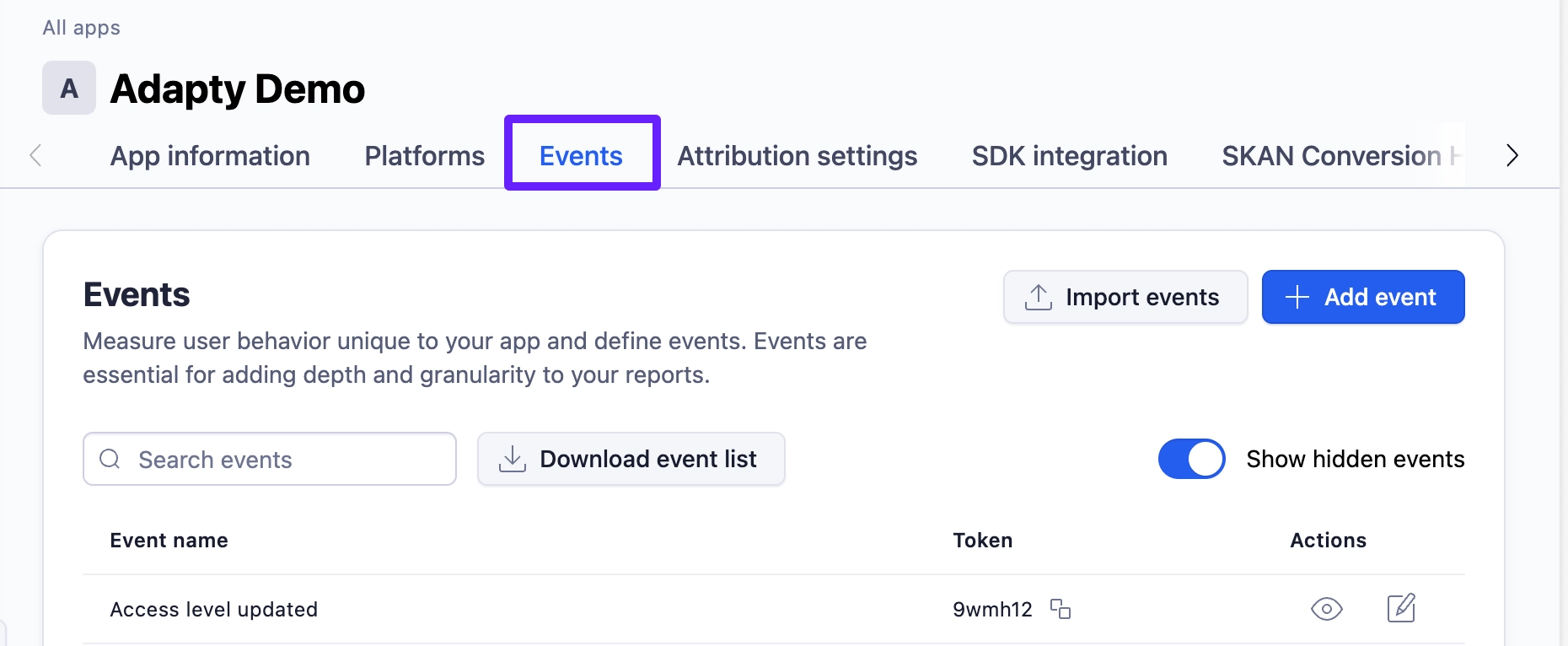Disable the Show hidden events switch
This screenshot has height=646, width=1568.
[x=1191, y=459]
